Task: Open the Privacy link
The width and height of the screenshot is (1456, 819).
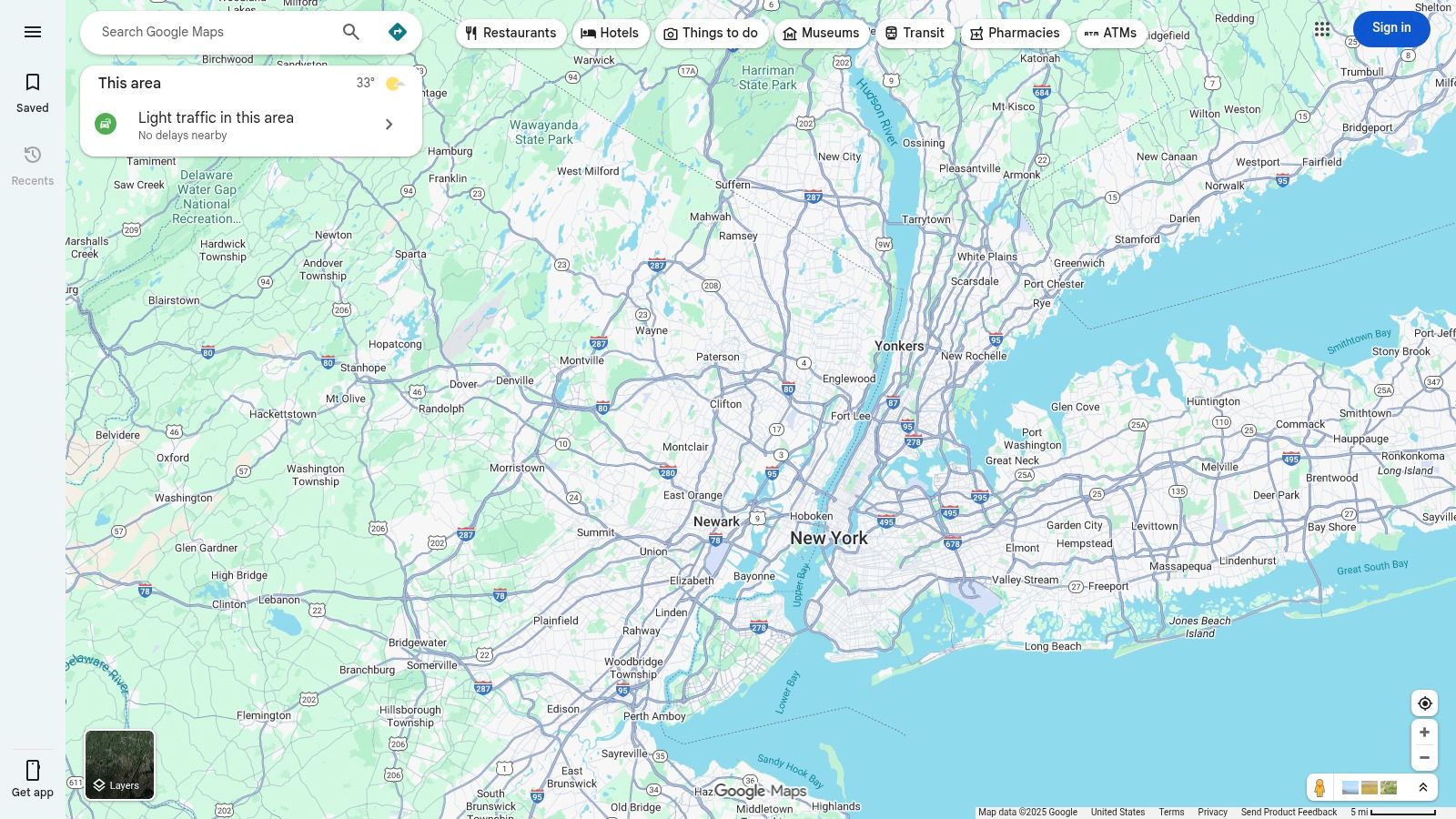Action: click(x=1213, y=812)
